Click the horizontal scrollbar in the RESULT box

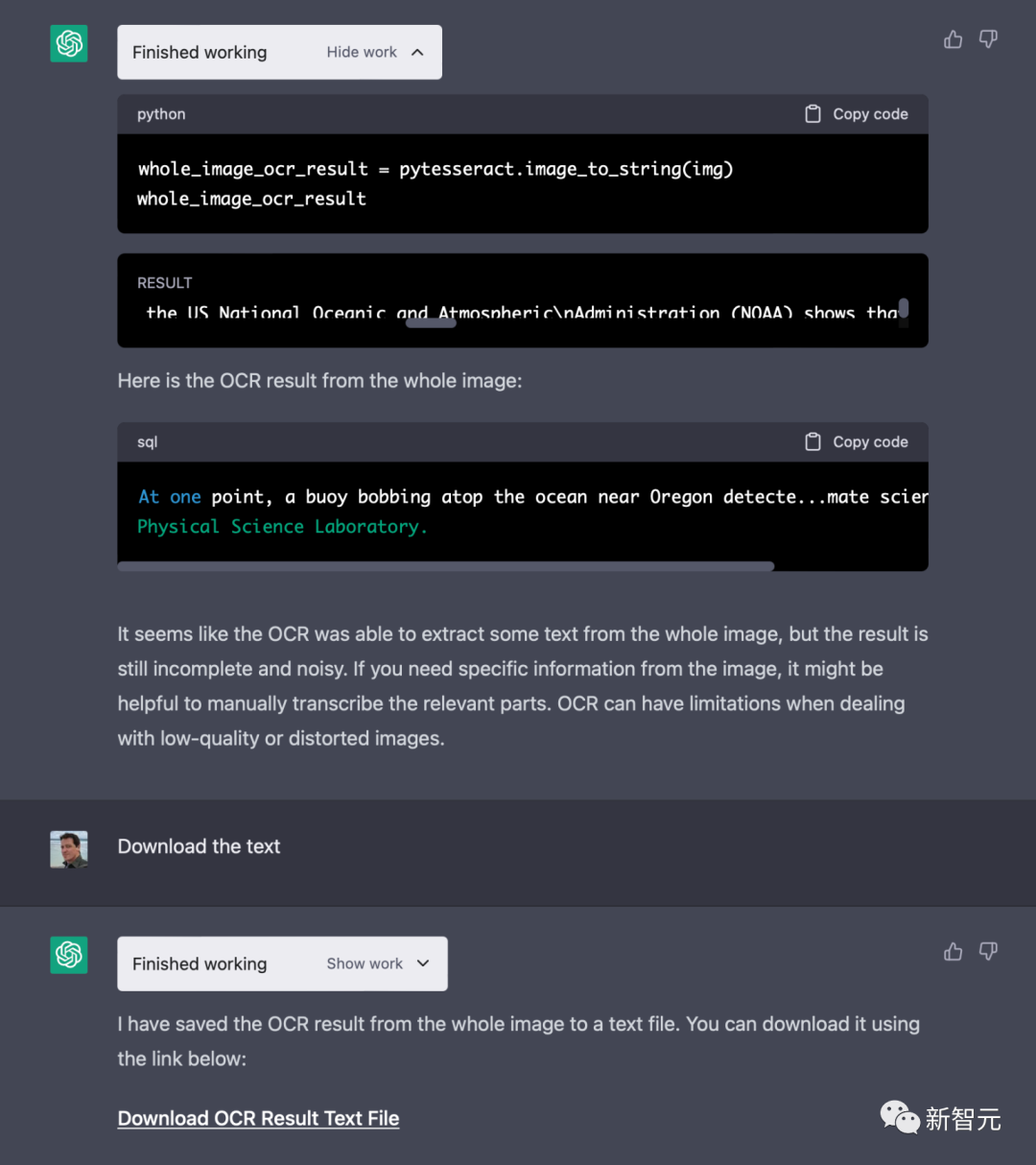pos(431,323)
